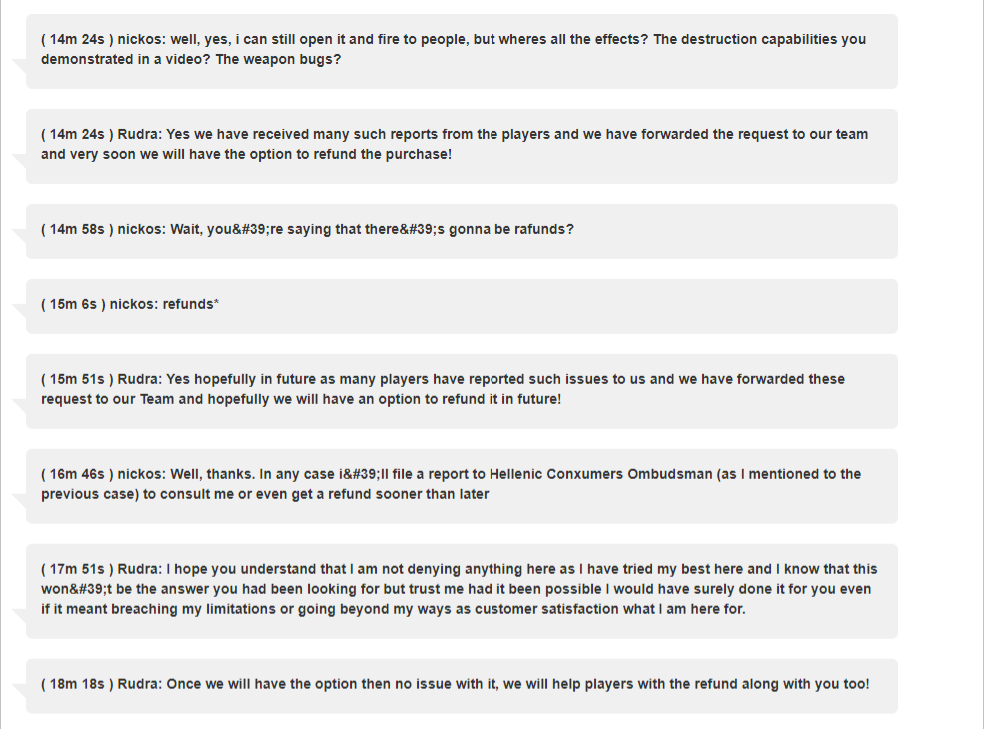984x729 pixels.
Task: Select Rudra's final 18m 18s message
Action: tap(462, 686)
